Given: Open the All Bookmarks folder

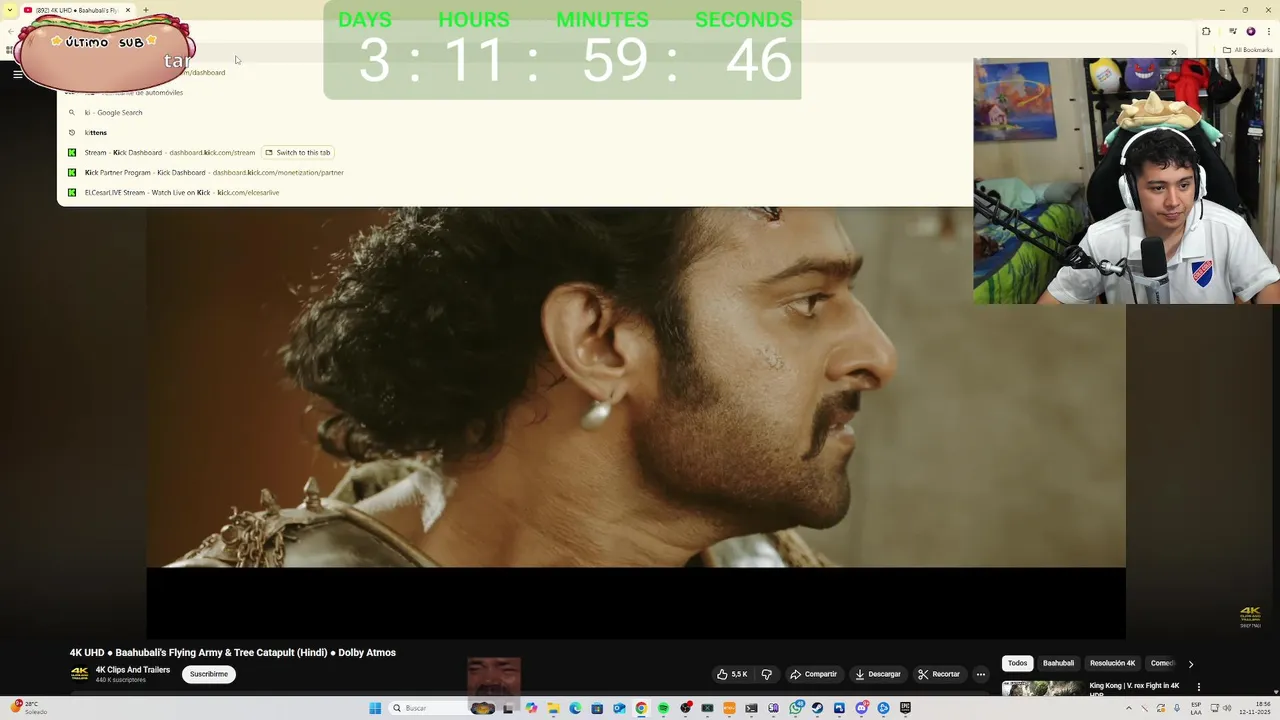Looking at the screenshot, I should (1248, 50).
